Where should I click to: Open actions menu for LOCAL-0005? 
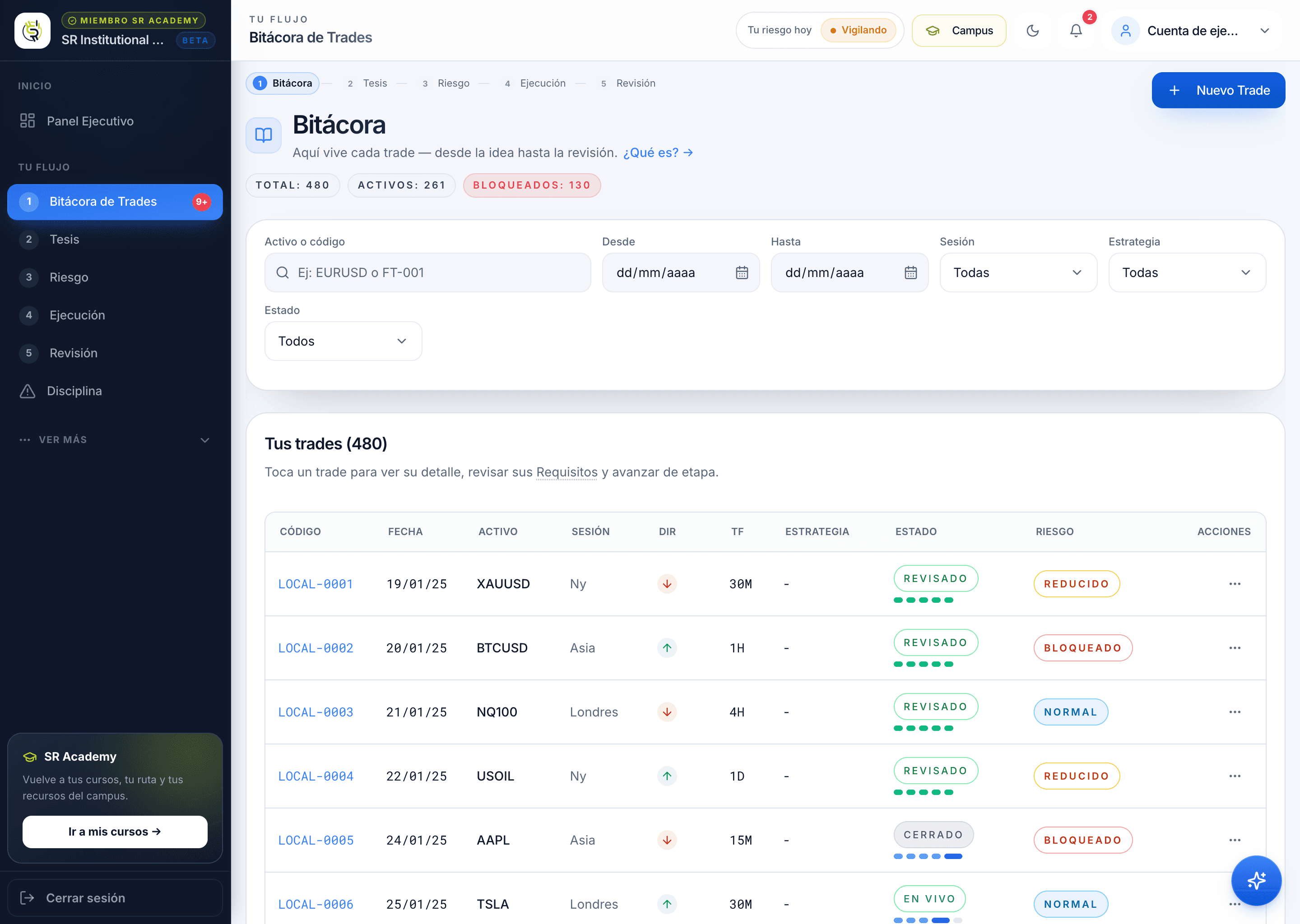tap(1235, 840)
